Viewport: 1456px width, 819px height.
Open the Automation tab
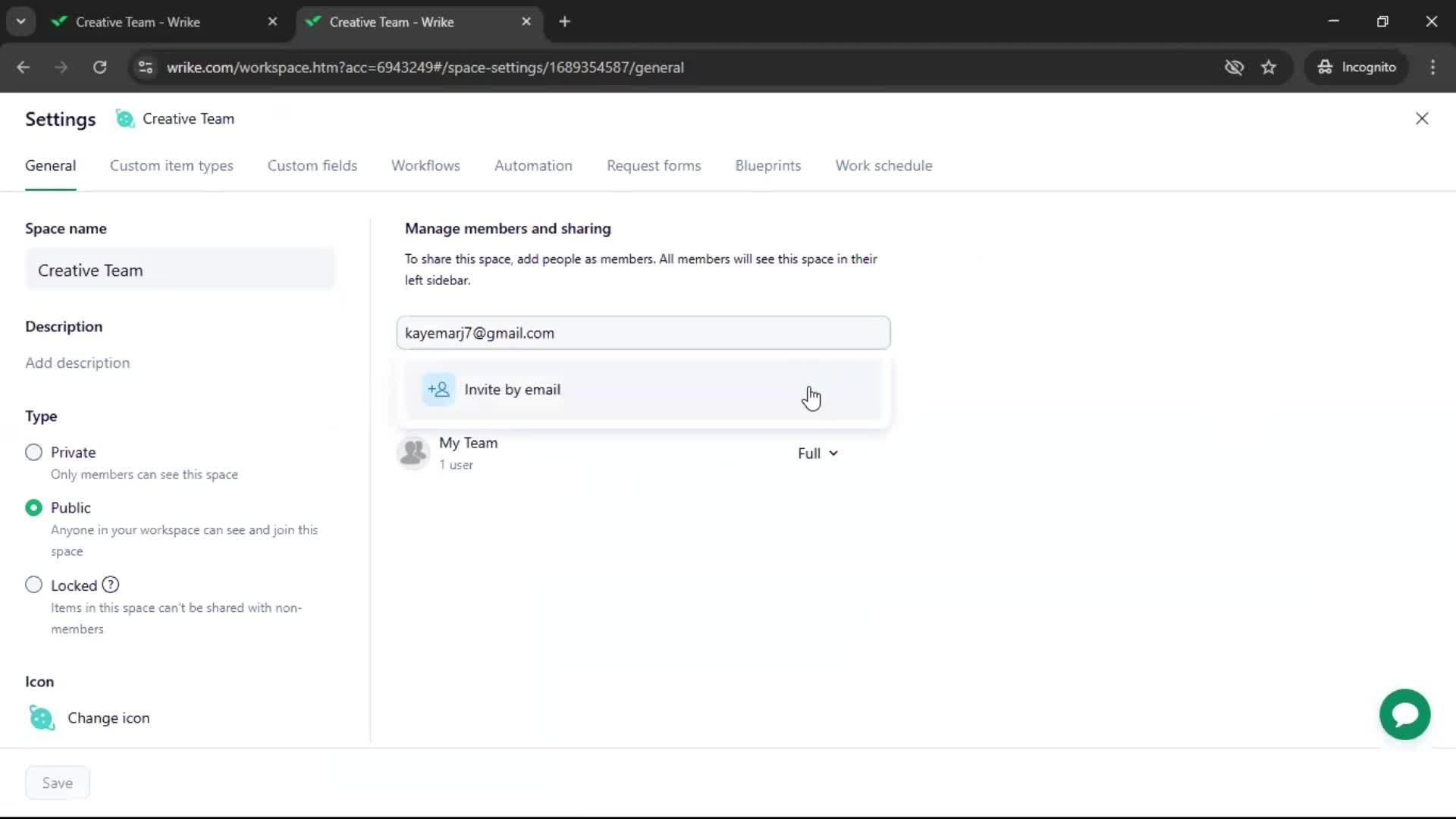point(533,166)
